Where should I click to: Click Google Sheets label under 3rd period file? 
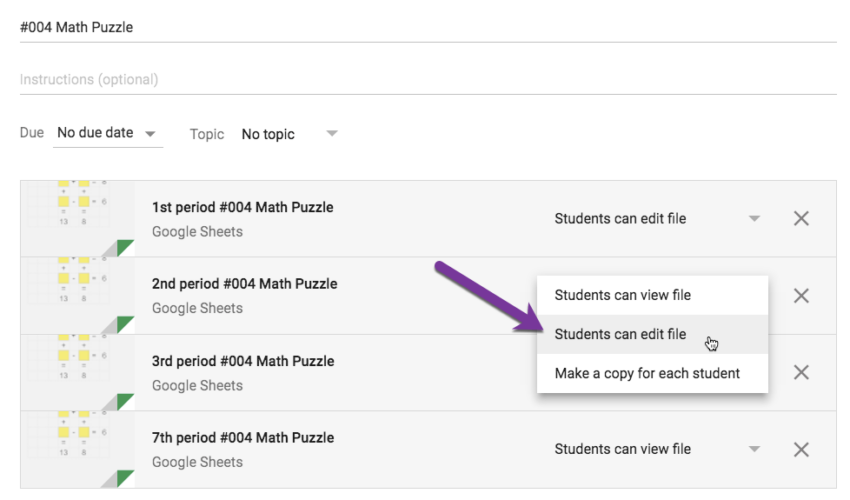point(197,386)
